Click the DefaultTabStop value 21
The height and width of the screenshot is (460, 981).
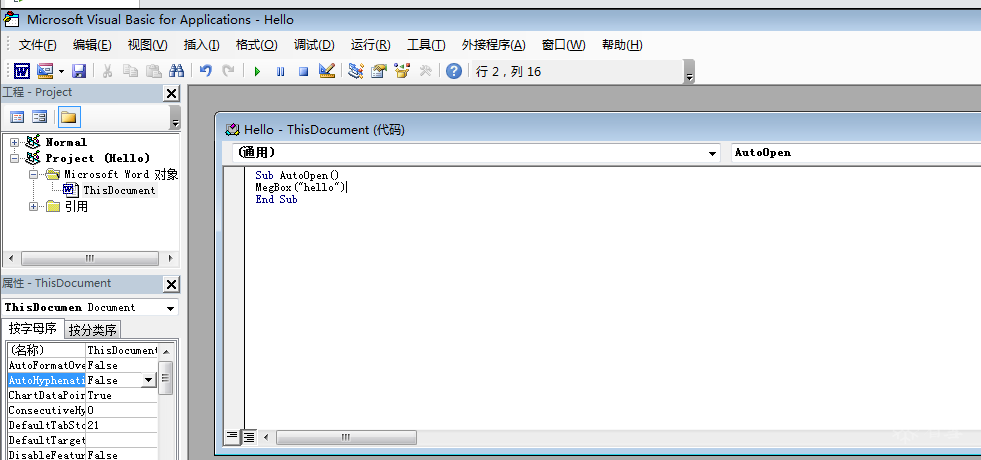121,426
